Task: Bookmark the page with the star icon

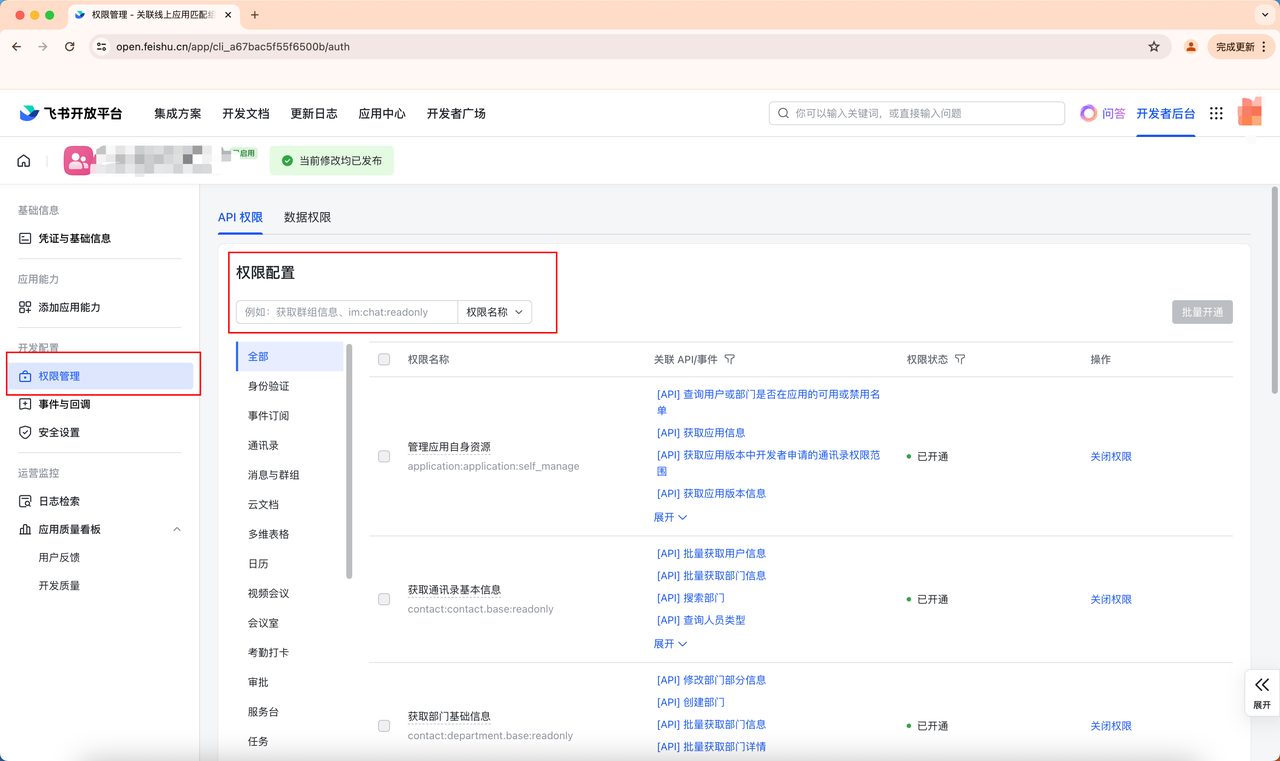Action: 1154,47
